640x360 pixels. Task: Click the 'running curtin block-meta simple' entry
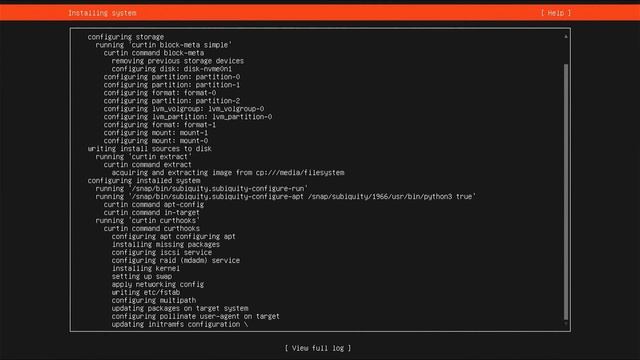164,45
